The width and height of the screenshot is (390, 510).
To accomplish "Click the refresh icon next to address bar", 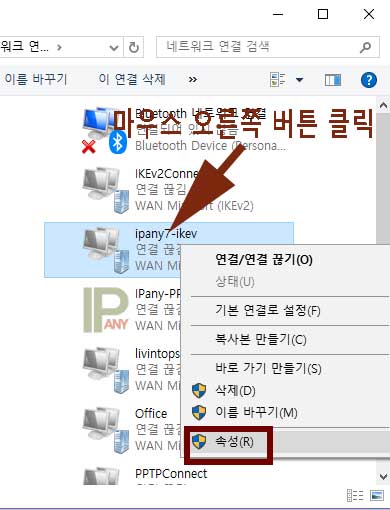I will 134,48.
